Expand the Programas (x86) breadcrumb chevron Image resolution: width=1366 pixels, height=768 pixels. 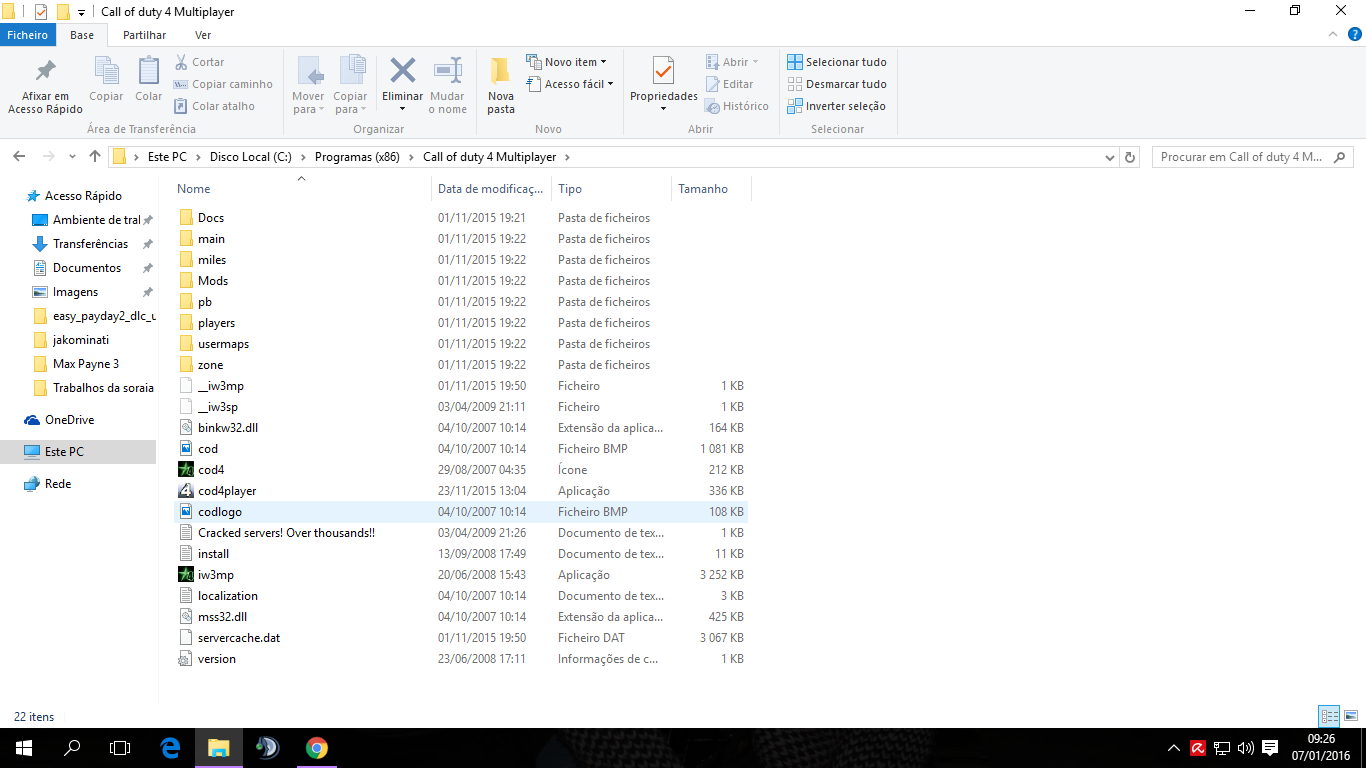[x=410, y=157]
